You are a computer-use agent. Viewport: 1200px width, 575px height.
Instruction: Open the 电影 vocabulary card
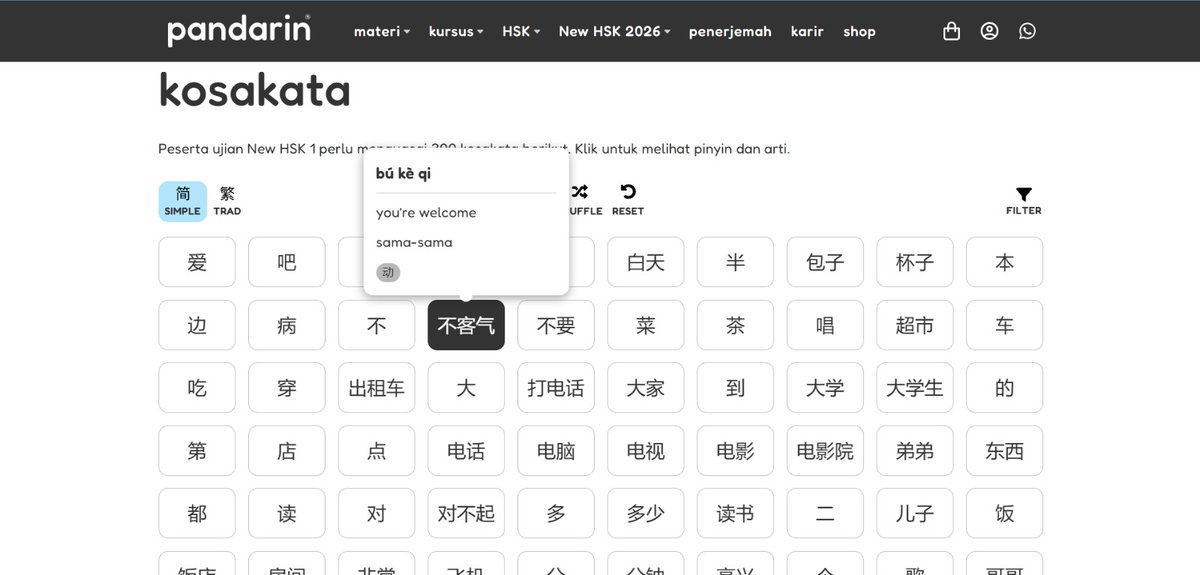point(735,451)
